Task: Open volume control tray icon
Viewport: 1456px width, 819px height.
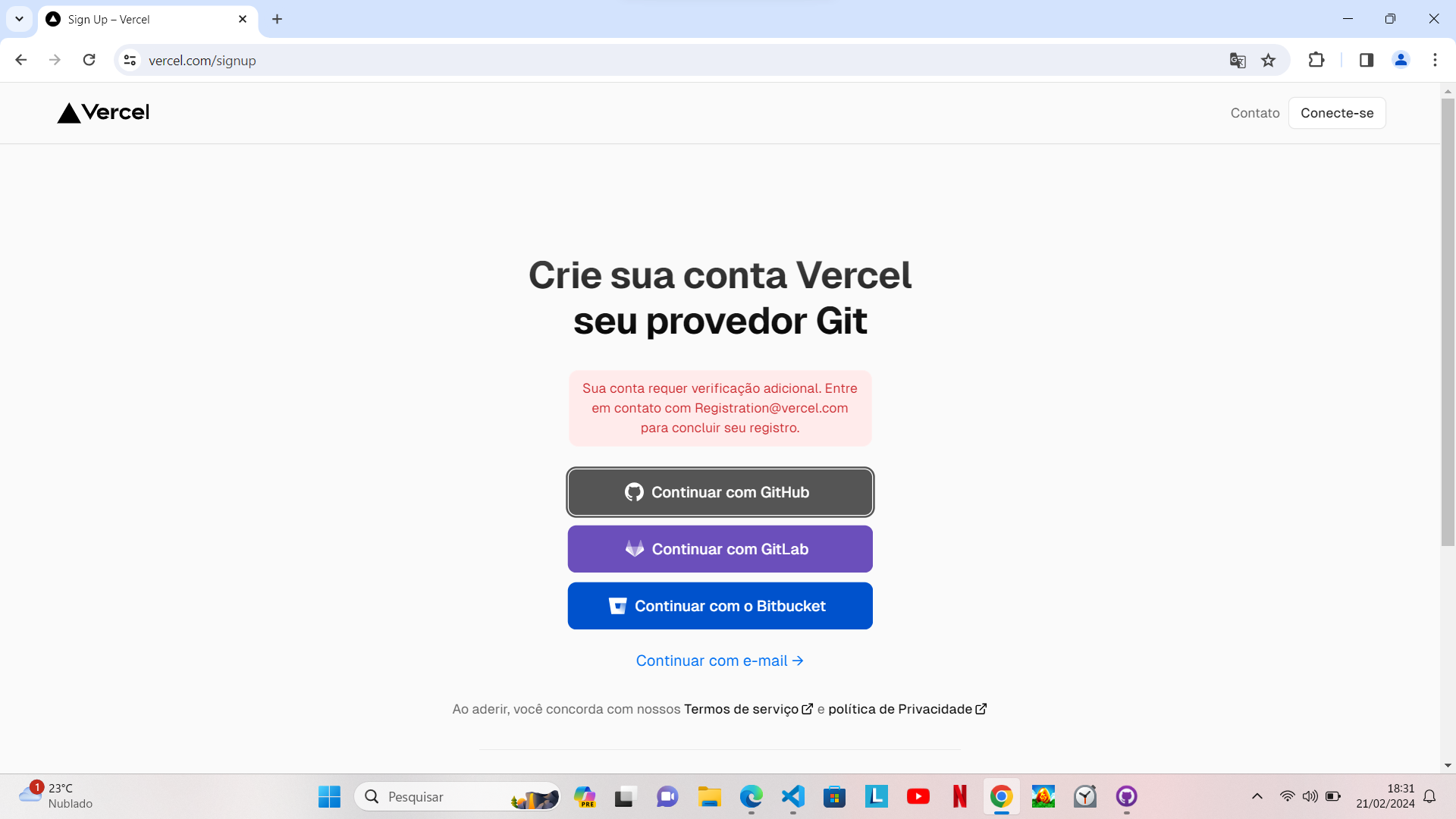Action: (1310, 796)
